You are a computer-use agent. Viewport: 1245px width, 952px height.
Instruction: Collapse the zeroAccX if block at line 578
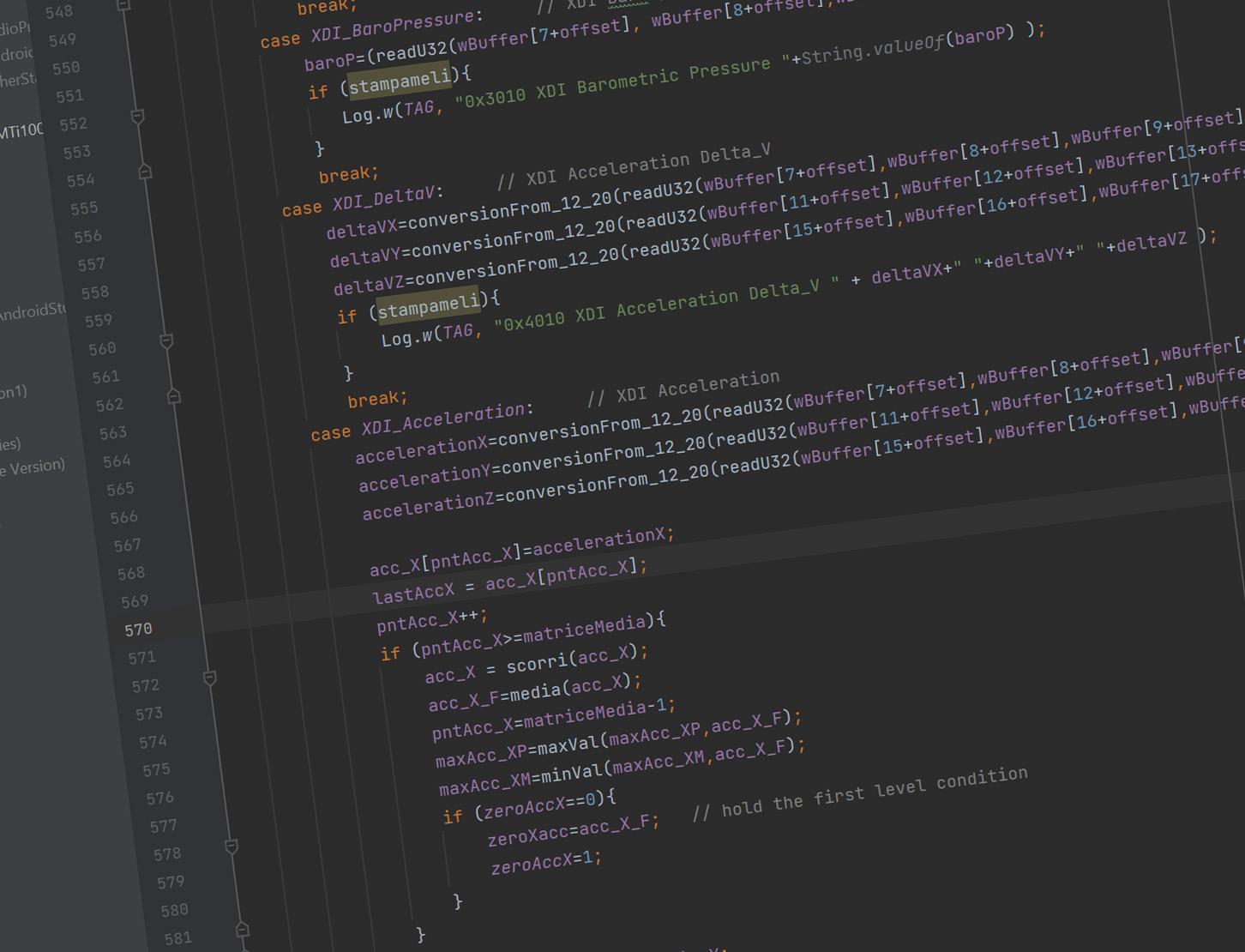tap(232, 847)
